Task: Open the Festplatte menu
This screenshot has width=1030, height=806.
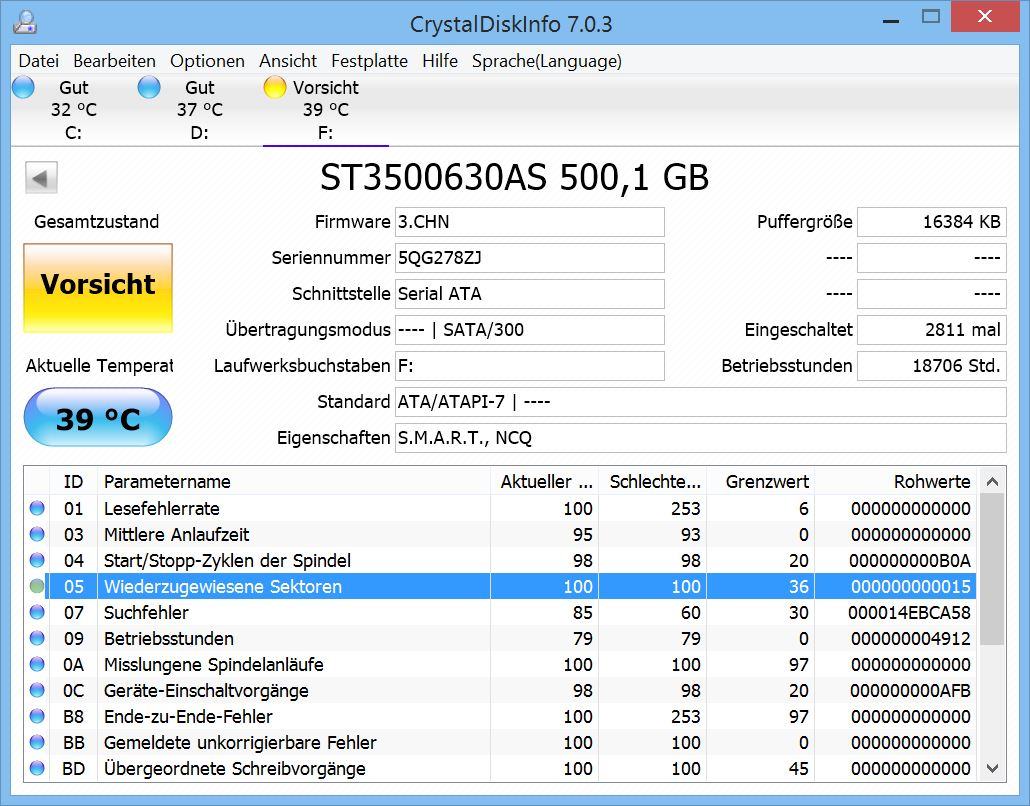Action: 369,61
